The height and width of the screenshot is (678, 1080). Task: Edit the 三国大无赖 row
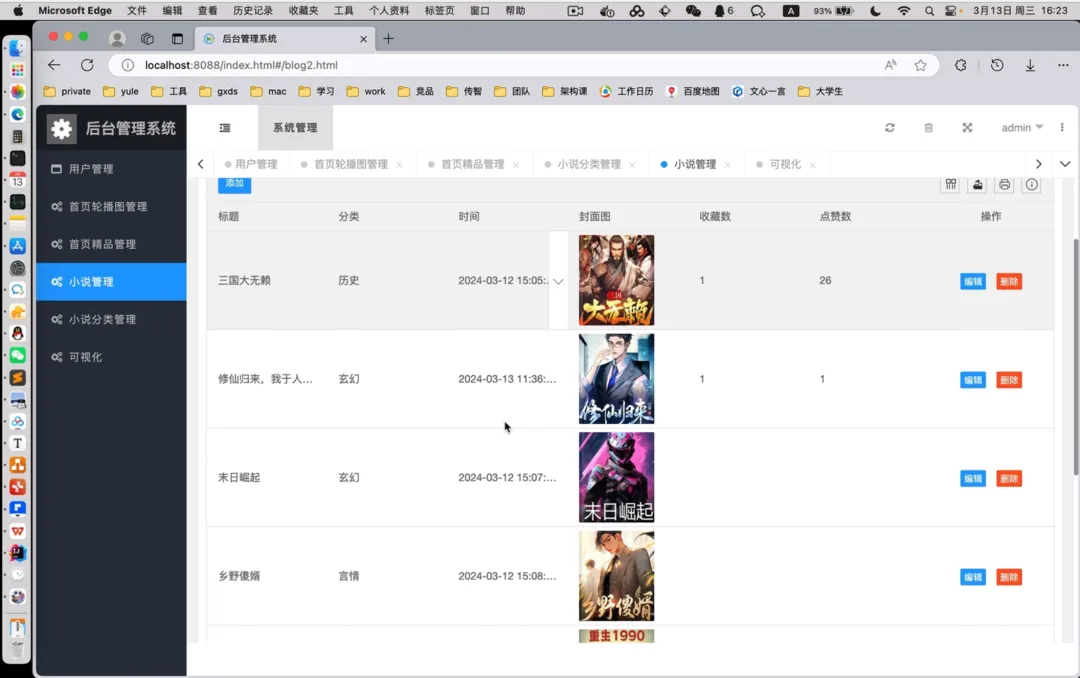point(973,281)
